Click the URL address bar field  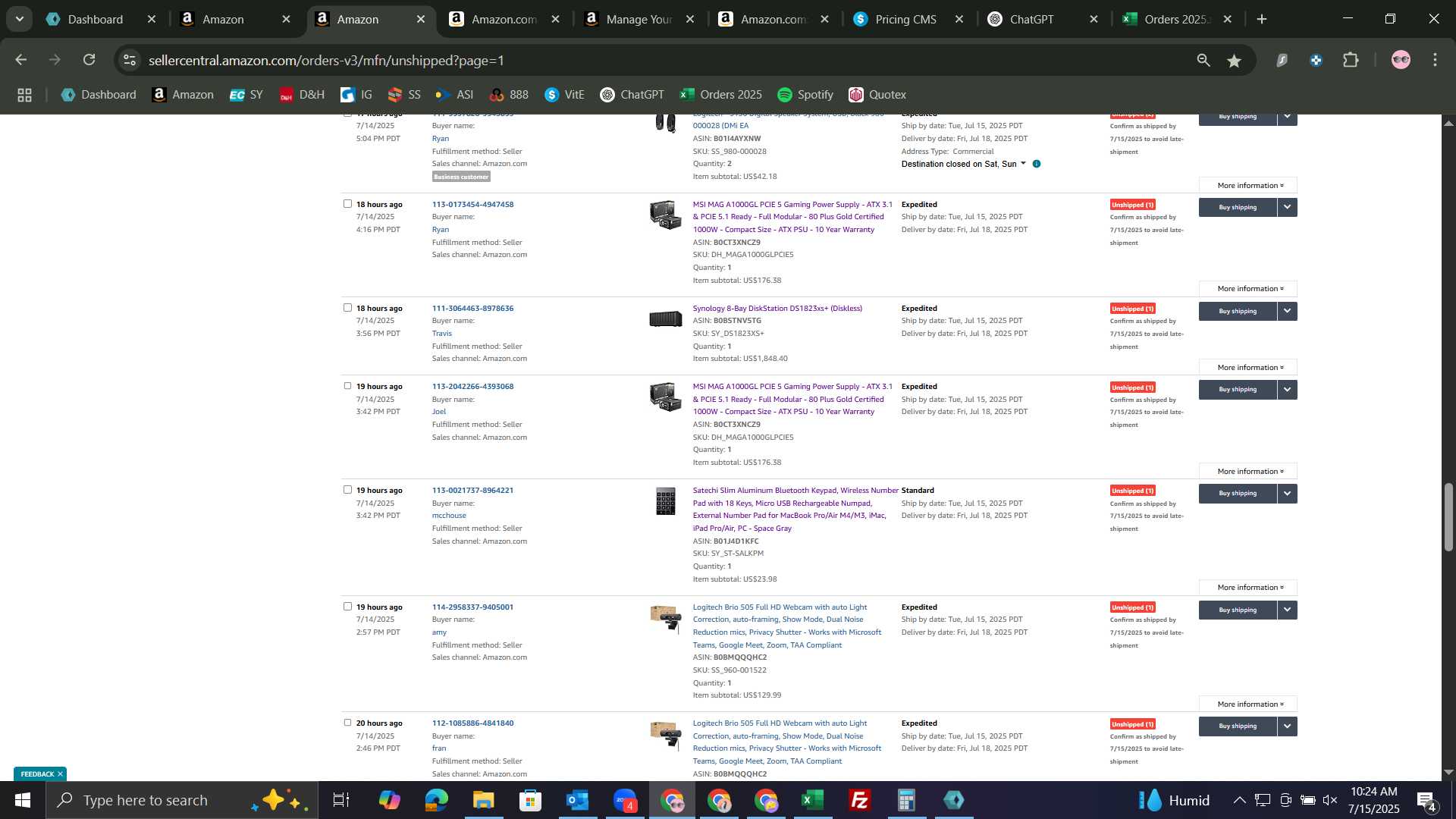[x=660, y=60]
